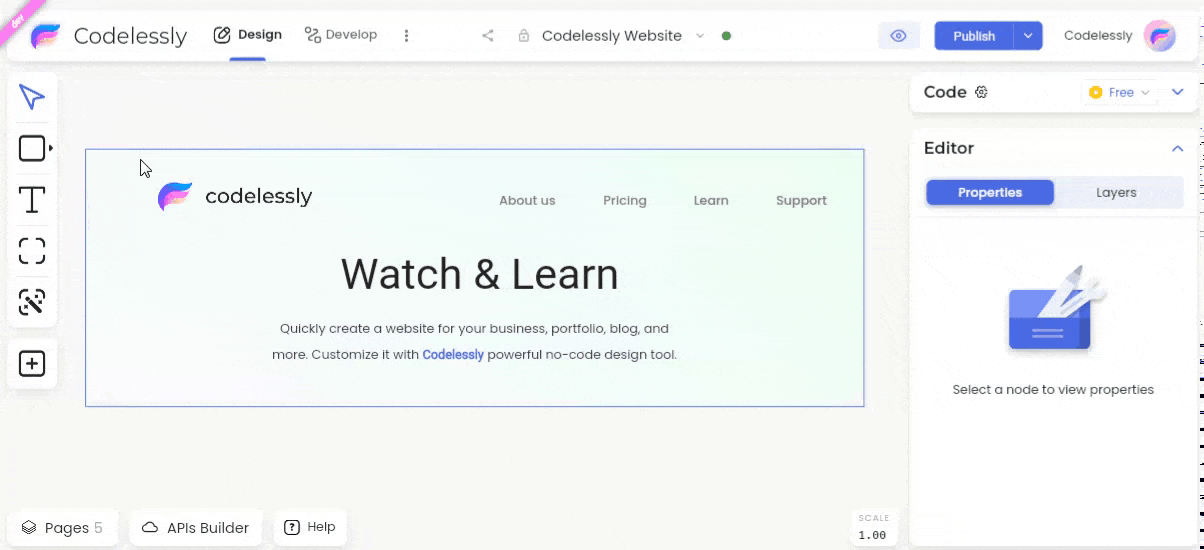Select the Text tool

32,200
